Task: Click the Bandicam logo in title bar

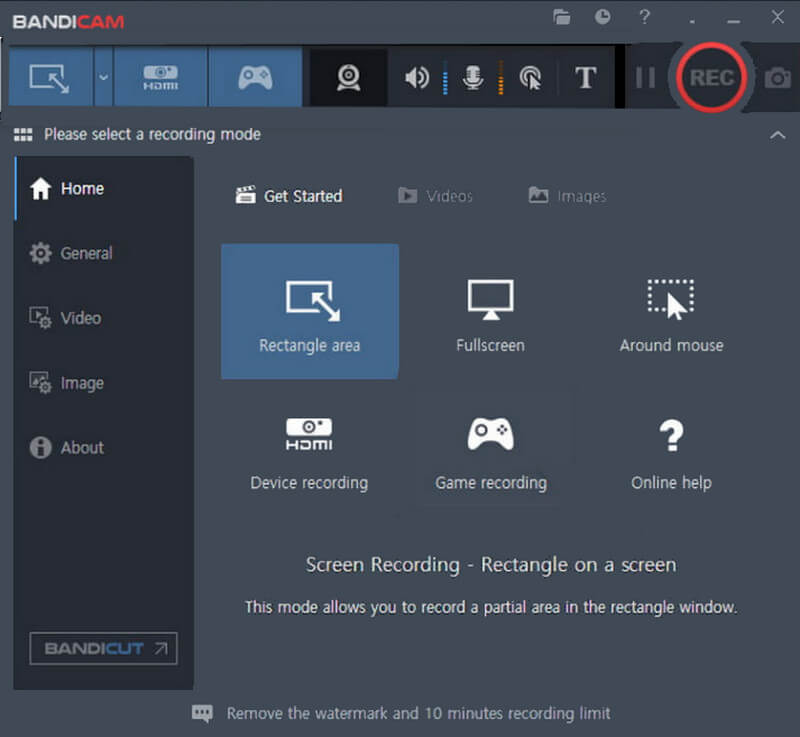Action: click(68, 21)
